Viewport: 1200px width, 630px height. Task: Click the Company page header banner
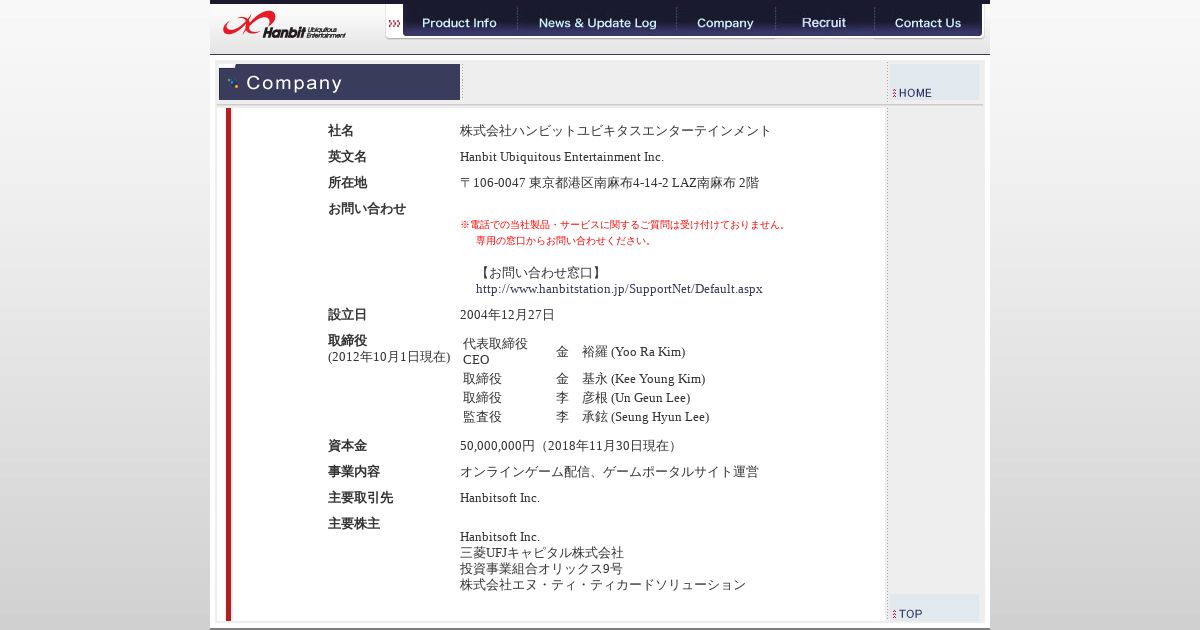pos(339,82)
